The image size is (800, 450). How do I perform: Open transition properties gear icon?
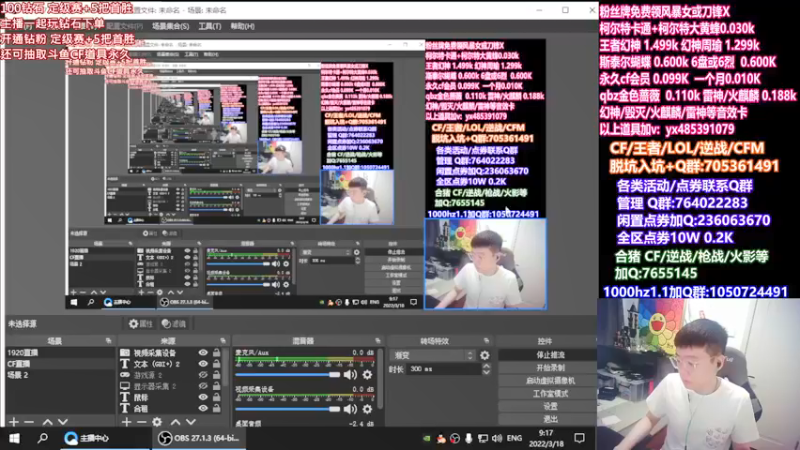tap(485, 355)
